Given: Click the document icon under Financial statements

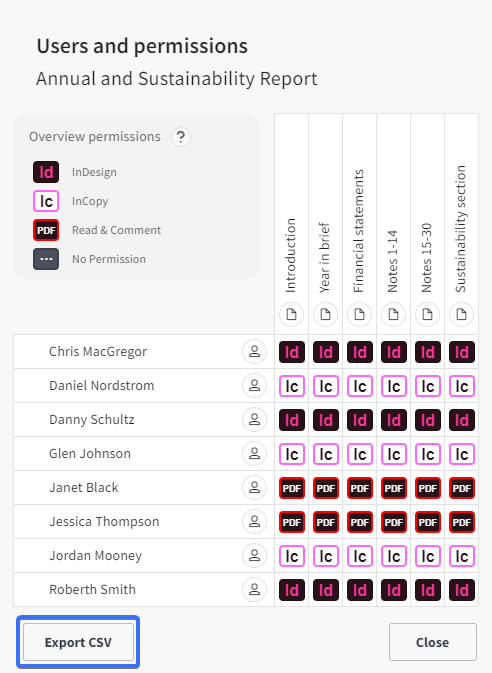Looking at the screenshot, I should pos(360,315).
